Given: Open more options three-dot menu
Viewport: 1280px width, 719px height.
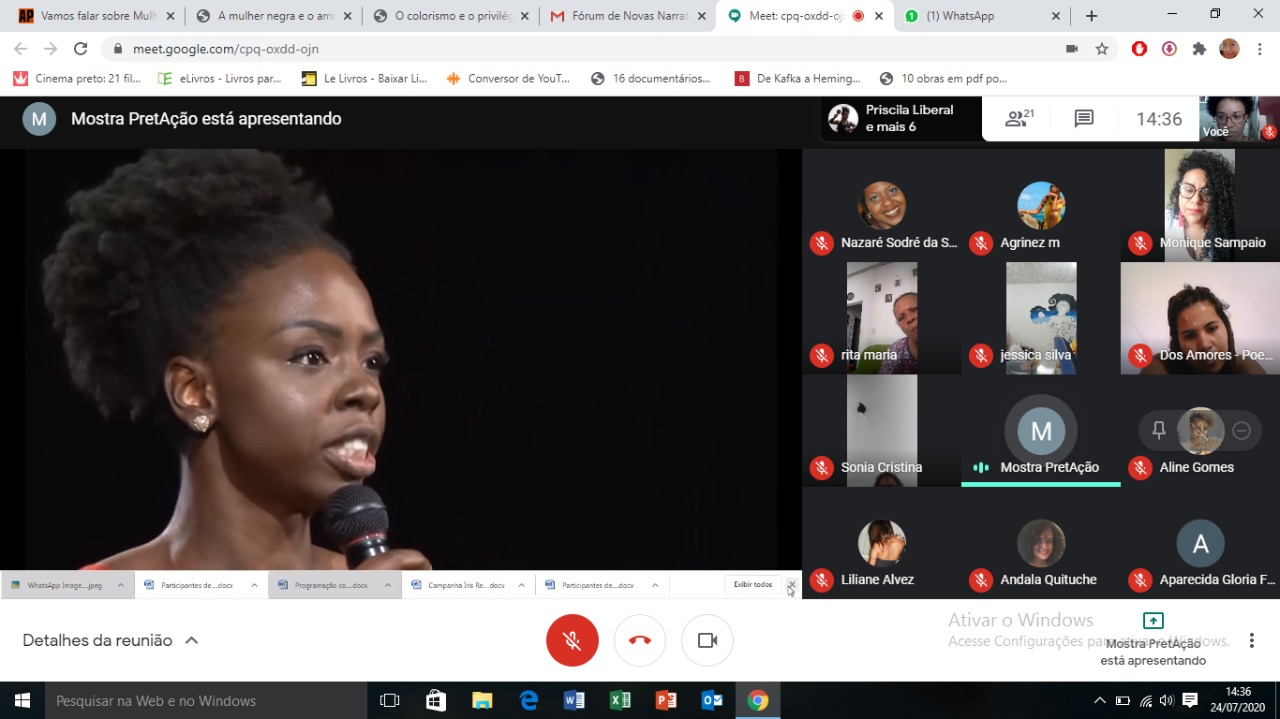Looking at the screenshot, I should click(1251, 640).
